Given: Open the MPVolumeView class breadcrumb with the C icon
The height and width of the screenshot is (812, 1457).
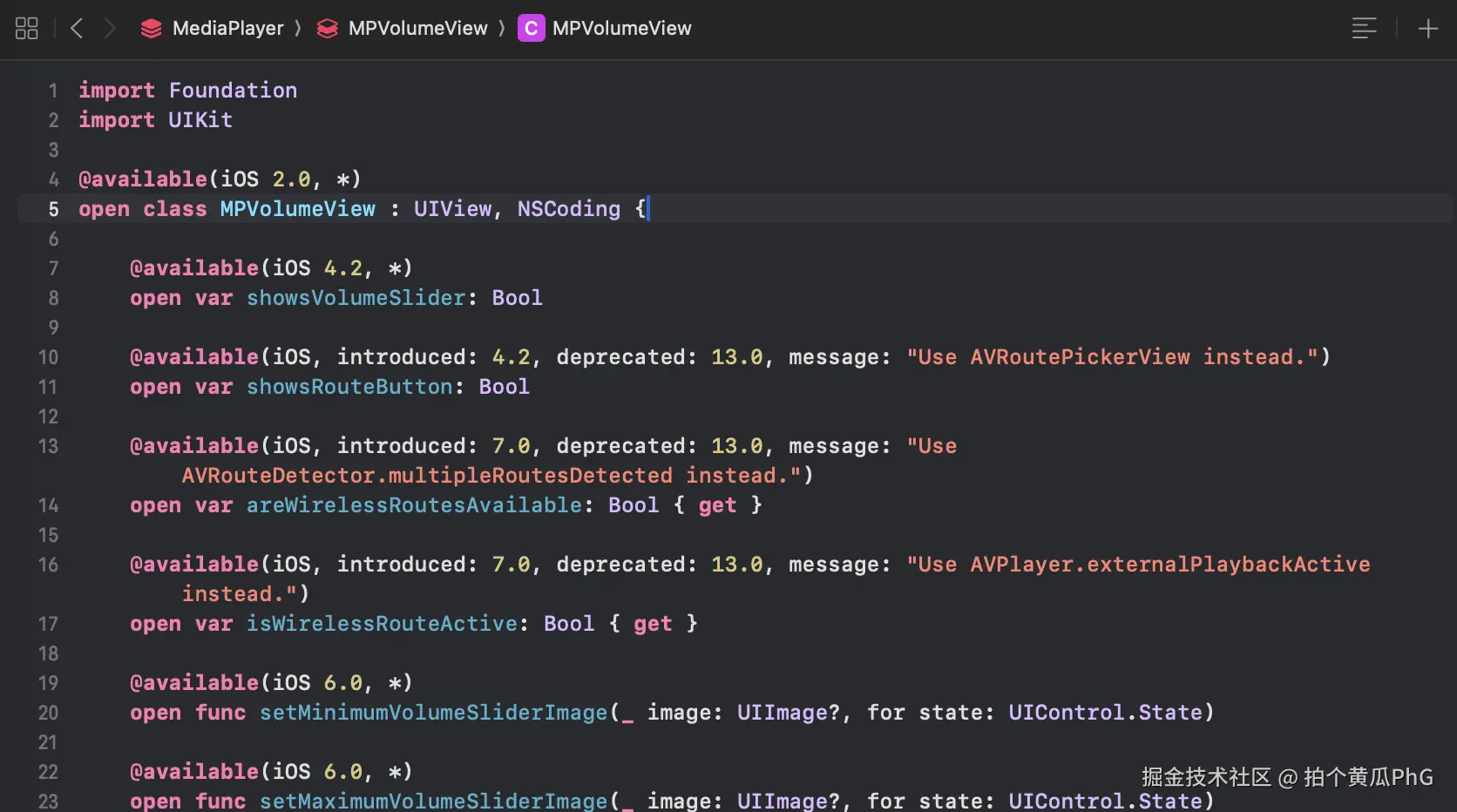Looking at the screenshot, I should pyautogui.click(x=605, y=29).
